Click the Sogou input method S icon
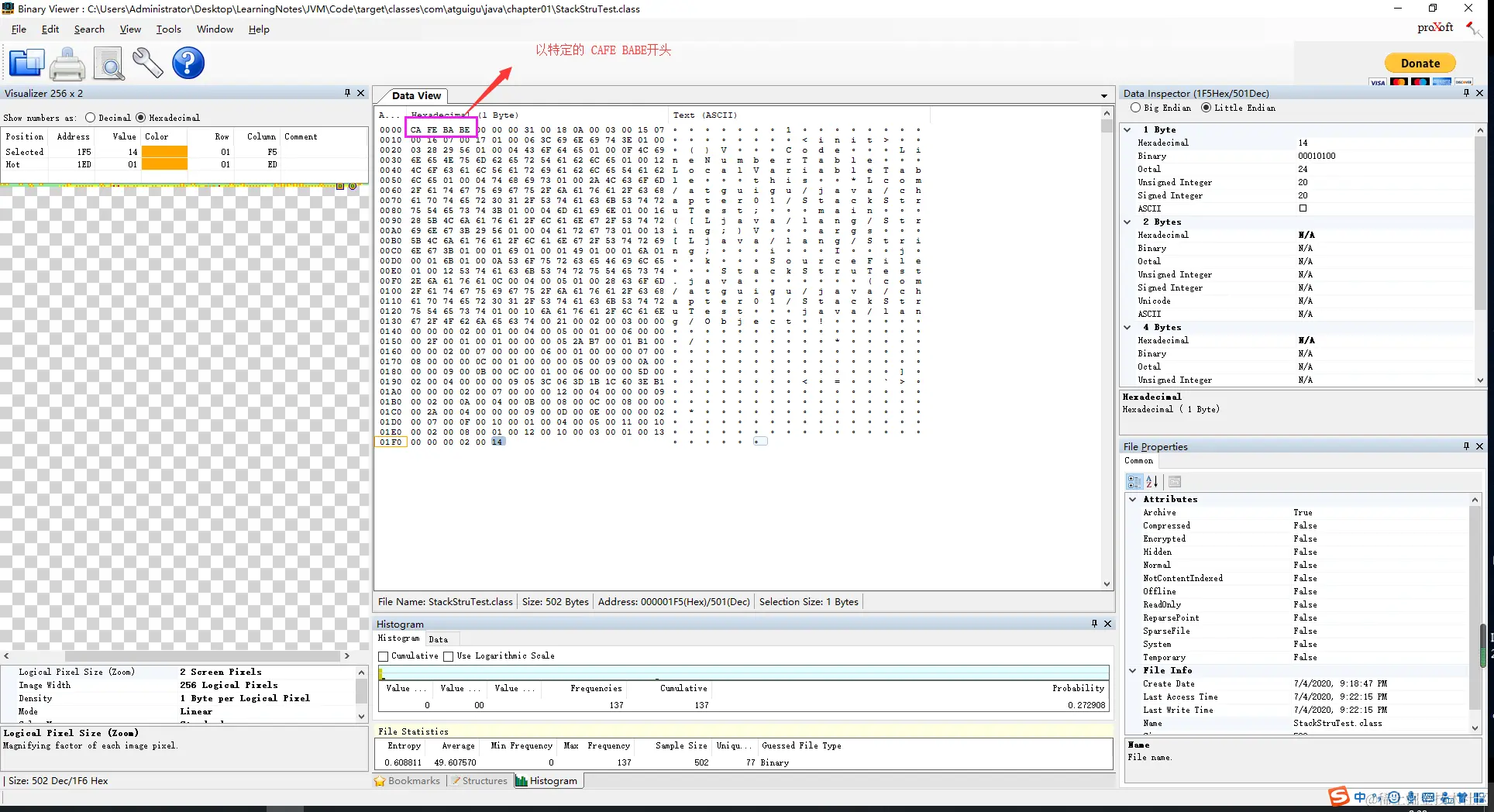This screenshot has height=812, width=1494. [1338, 797]
